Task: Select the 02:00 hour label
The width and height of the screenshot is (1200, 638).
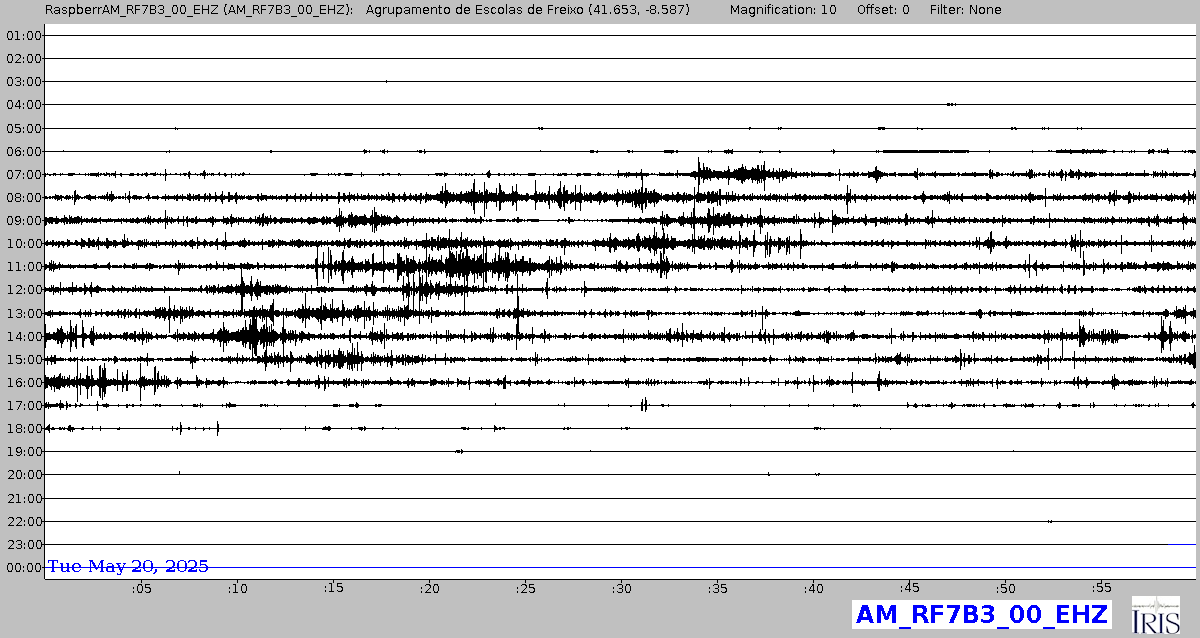Action: click(23, 58)
